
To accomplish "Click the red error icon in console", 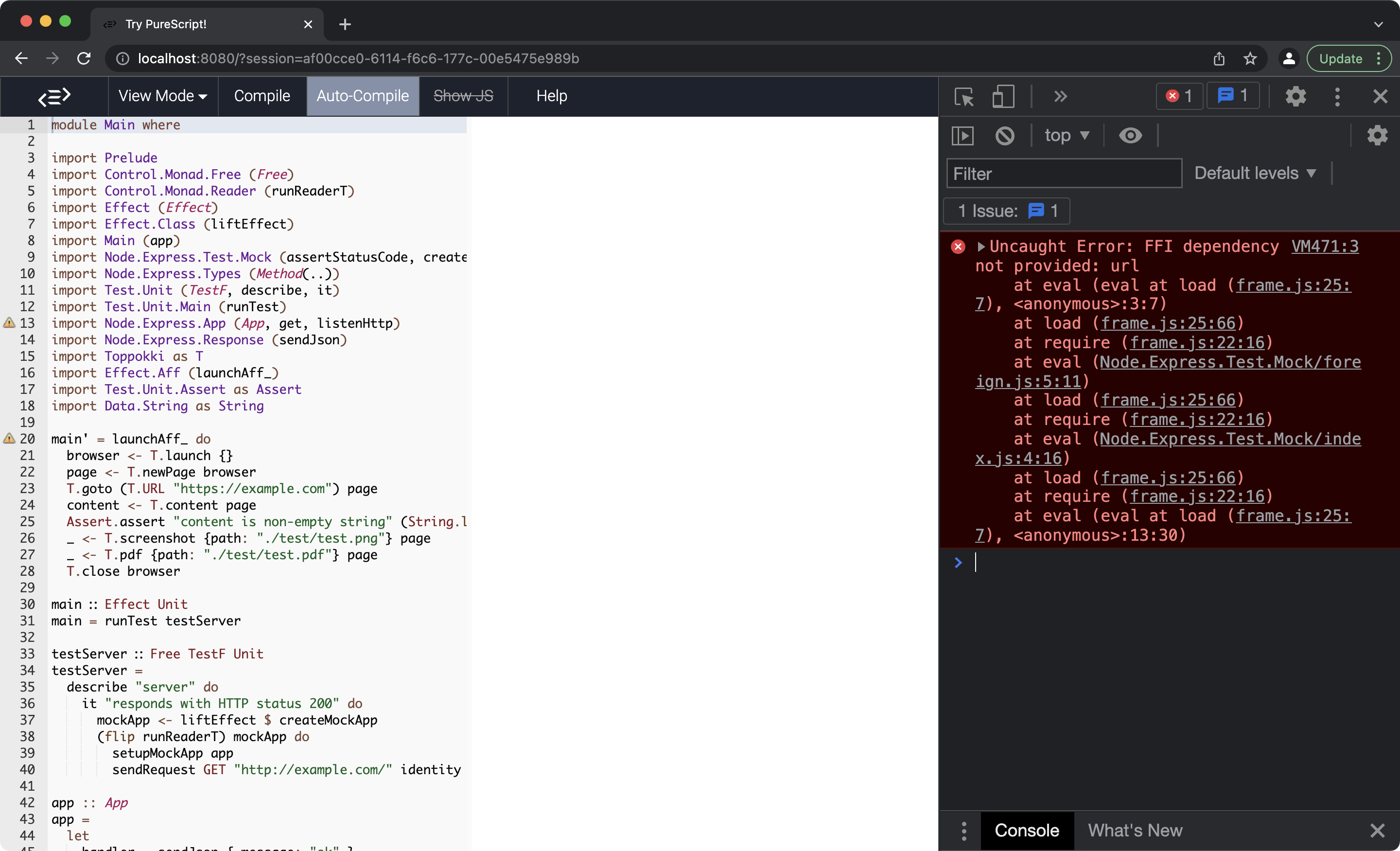I will coord(958,246).
